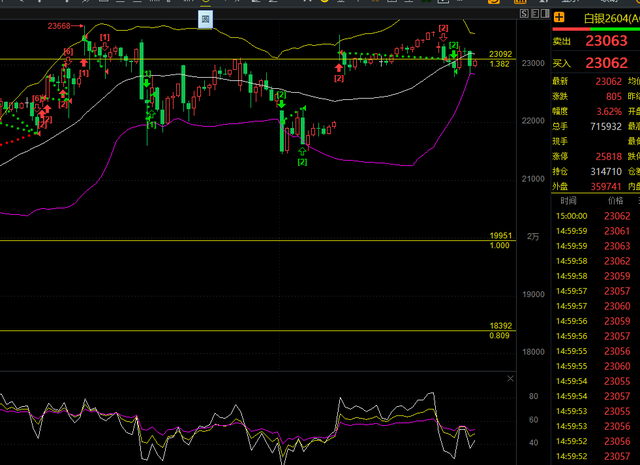Click the Fibonacci level label 23092 / 1.382
Image resolution: width=640 pixels, height=465 pixels.
pos(500,59)
